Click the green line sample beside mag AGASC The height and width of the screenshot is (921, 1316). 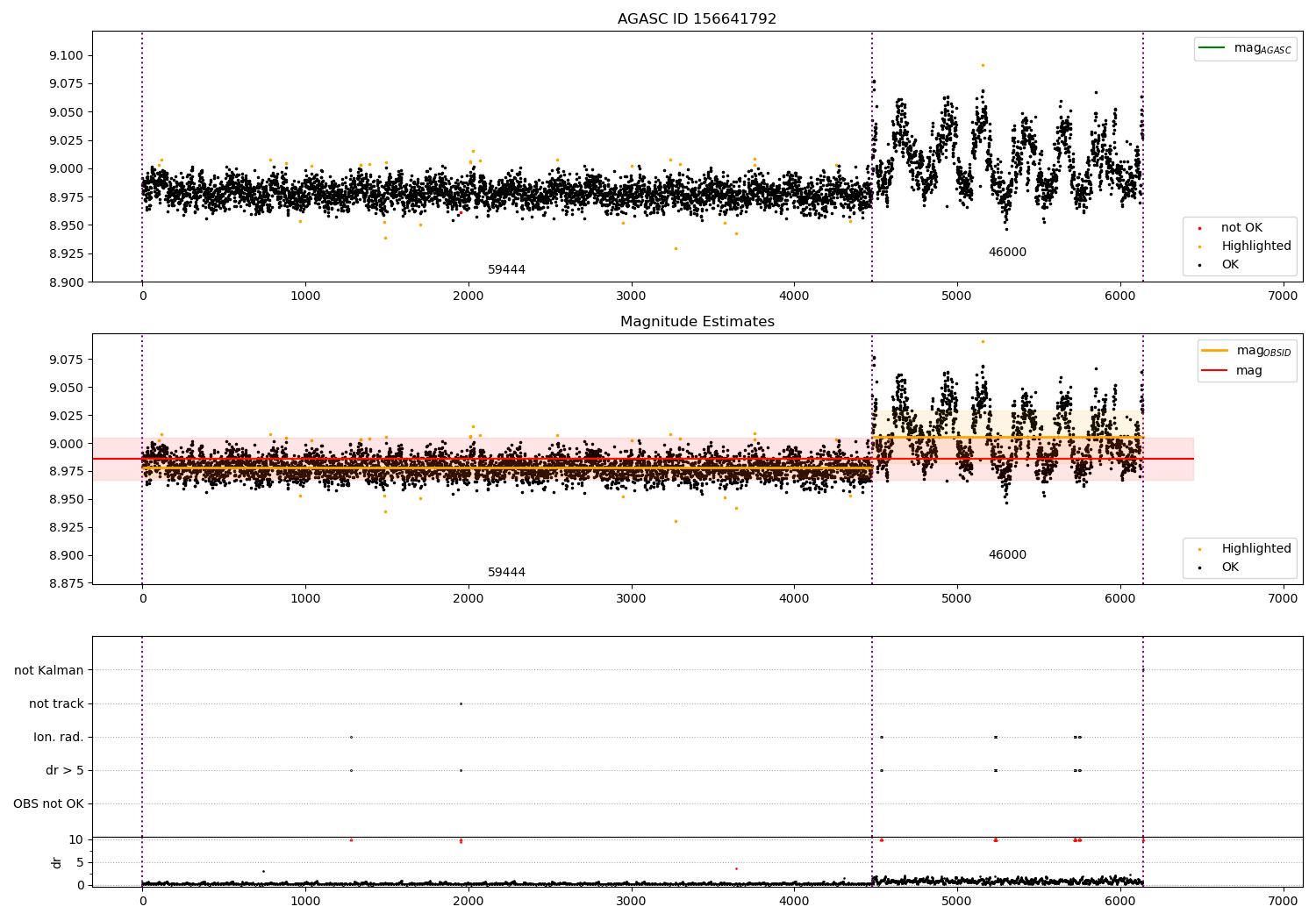(1212, 47)
